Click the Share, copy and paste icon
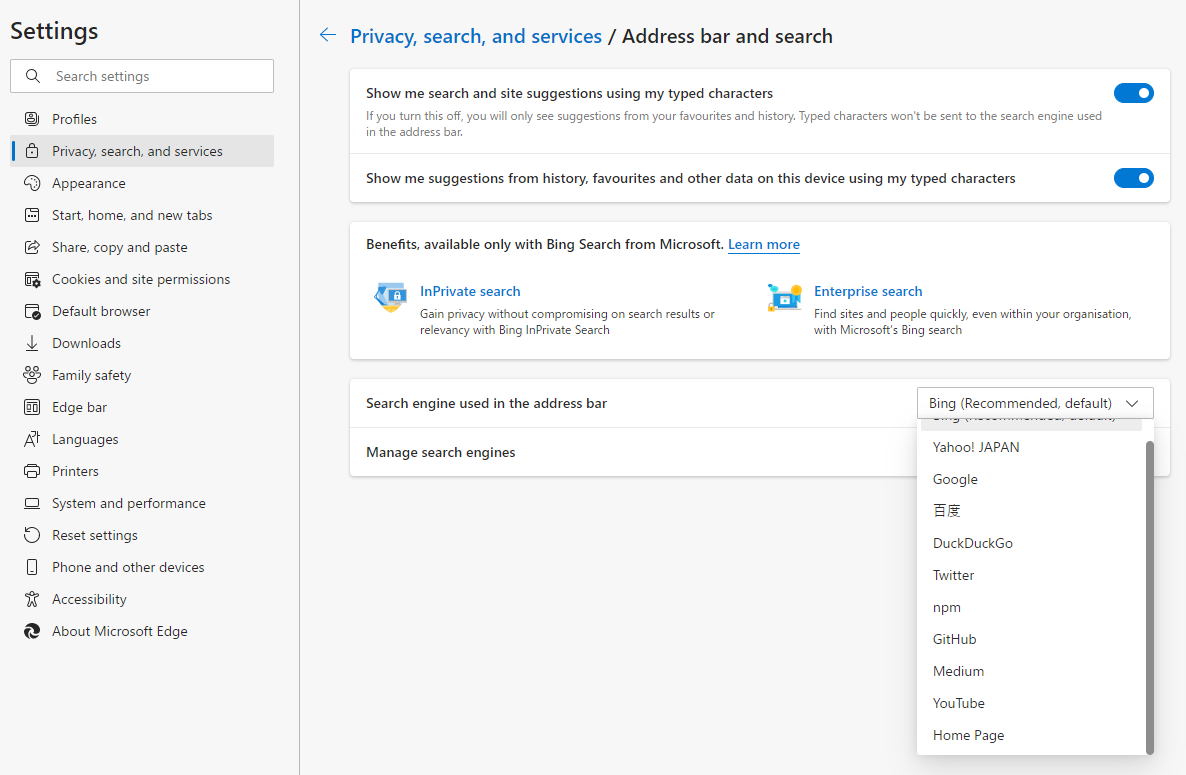Viewport: 1186px width, 775px height. (x=32, y=247)
